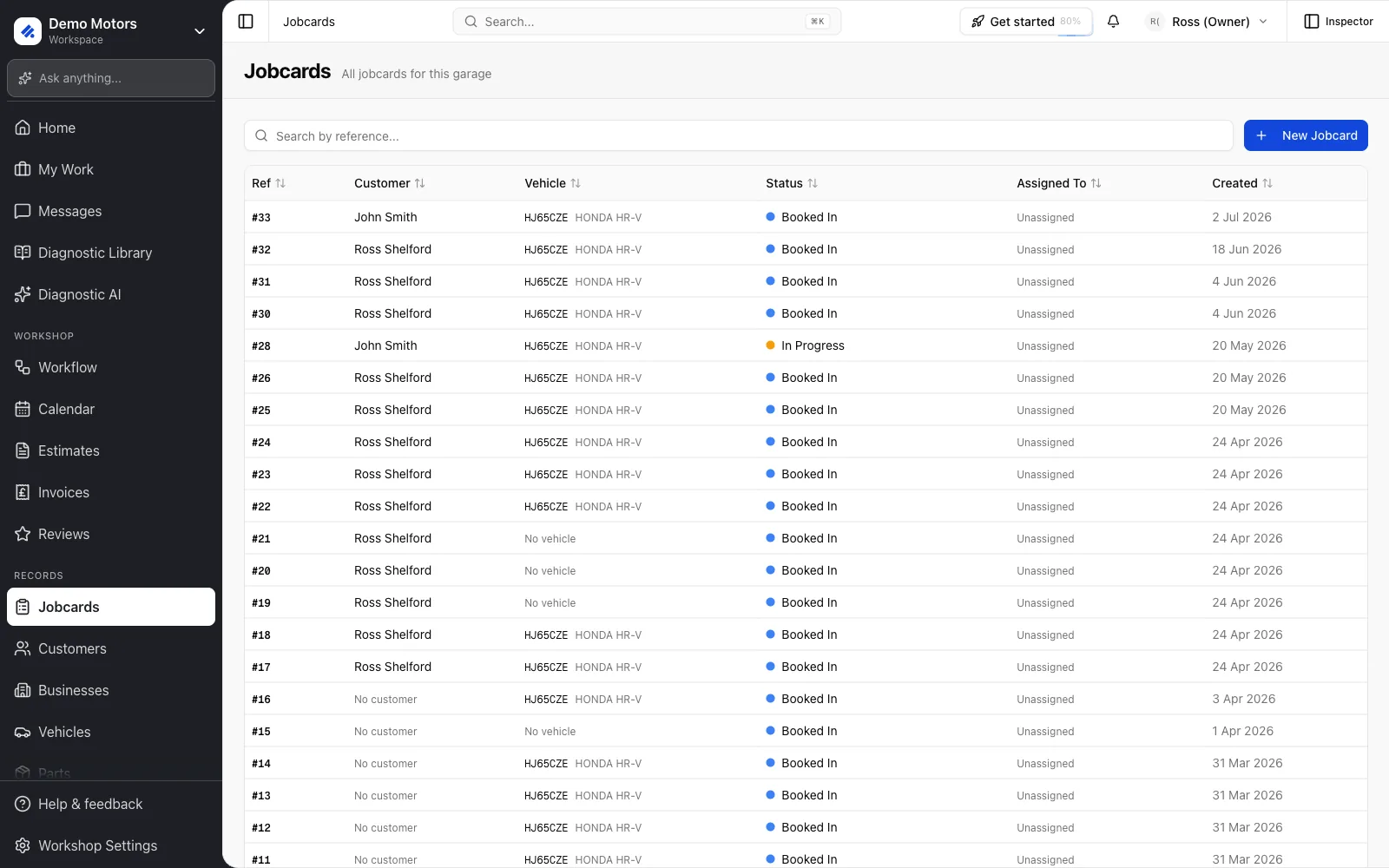The width and height of the screenshot is (1389, 868).
Task: Click the Reviews star icon
Action: tap(23, 534)
